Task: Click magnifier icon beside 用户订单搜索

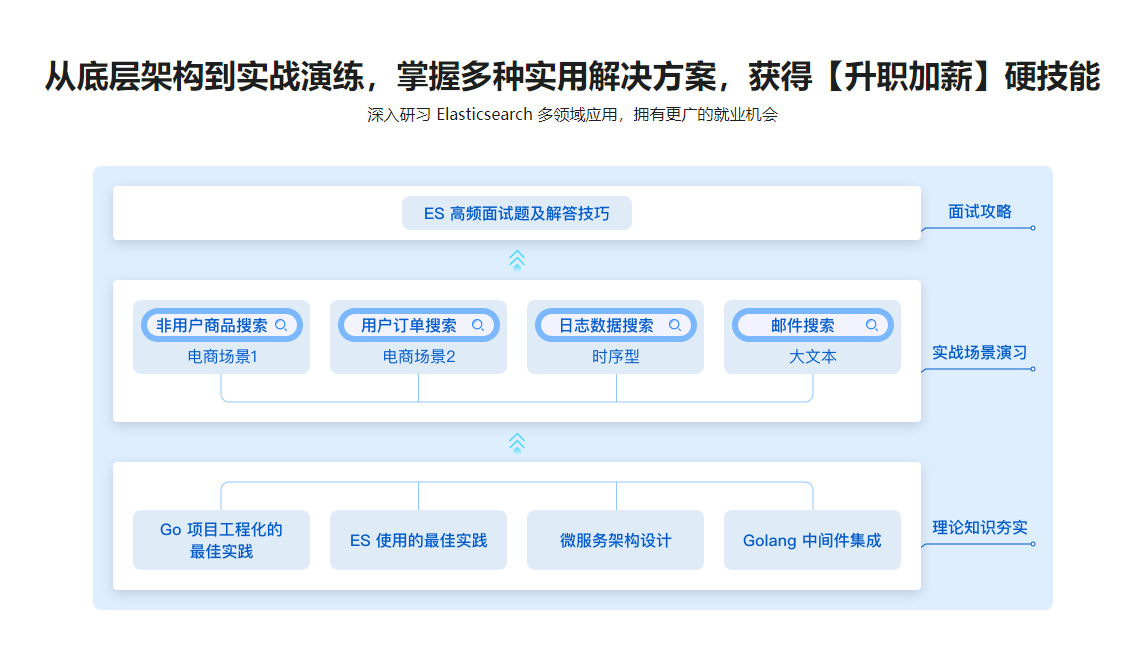Action: [x=478, y=325]
